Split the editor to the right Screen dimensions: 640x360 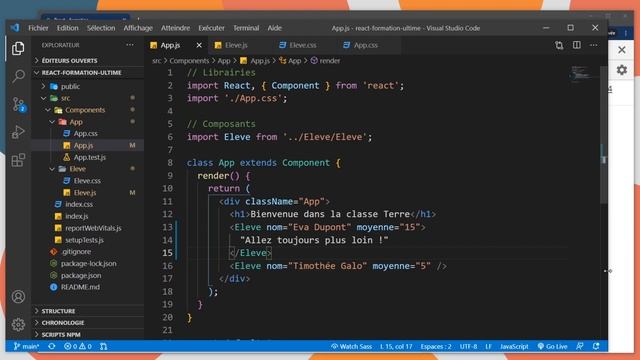[576, 45]
